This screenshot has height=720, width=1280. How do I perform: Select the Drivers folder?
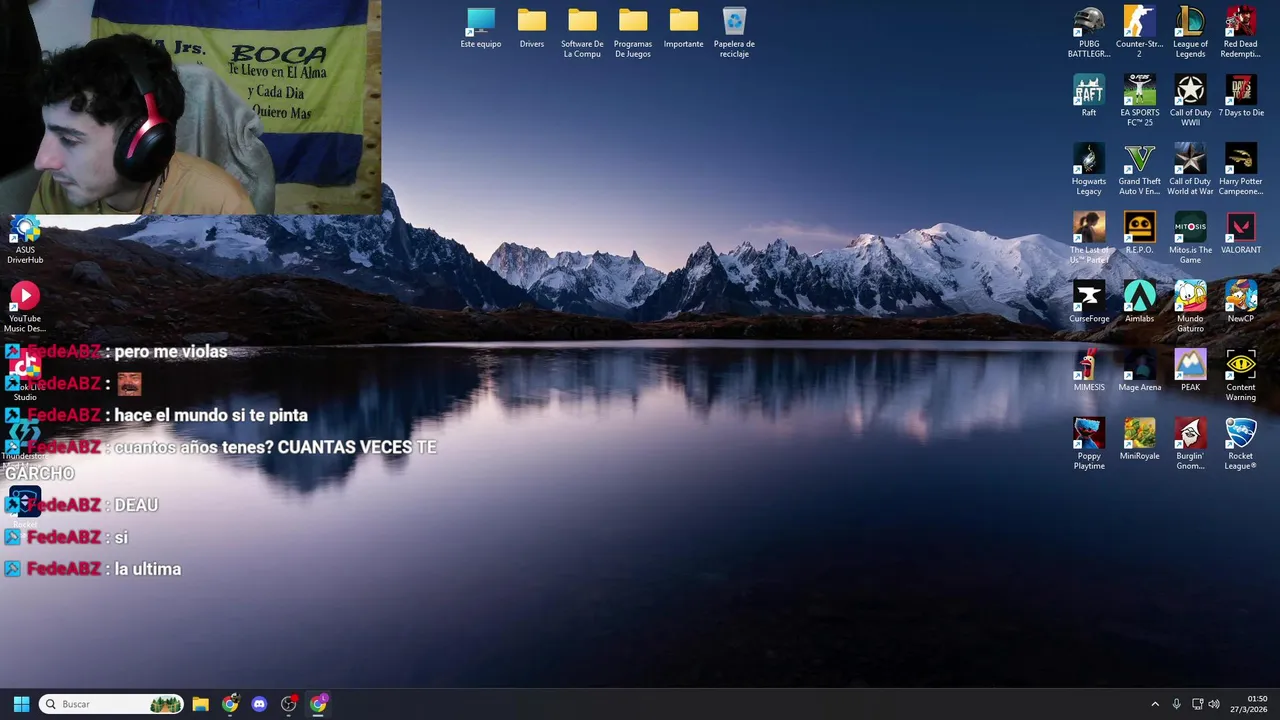[x=532, y=28]
